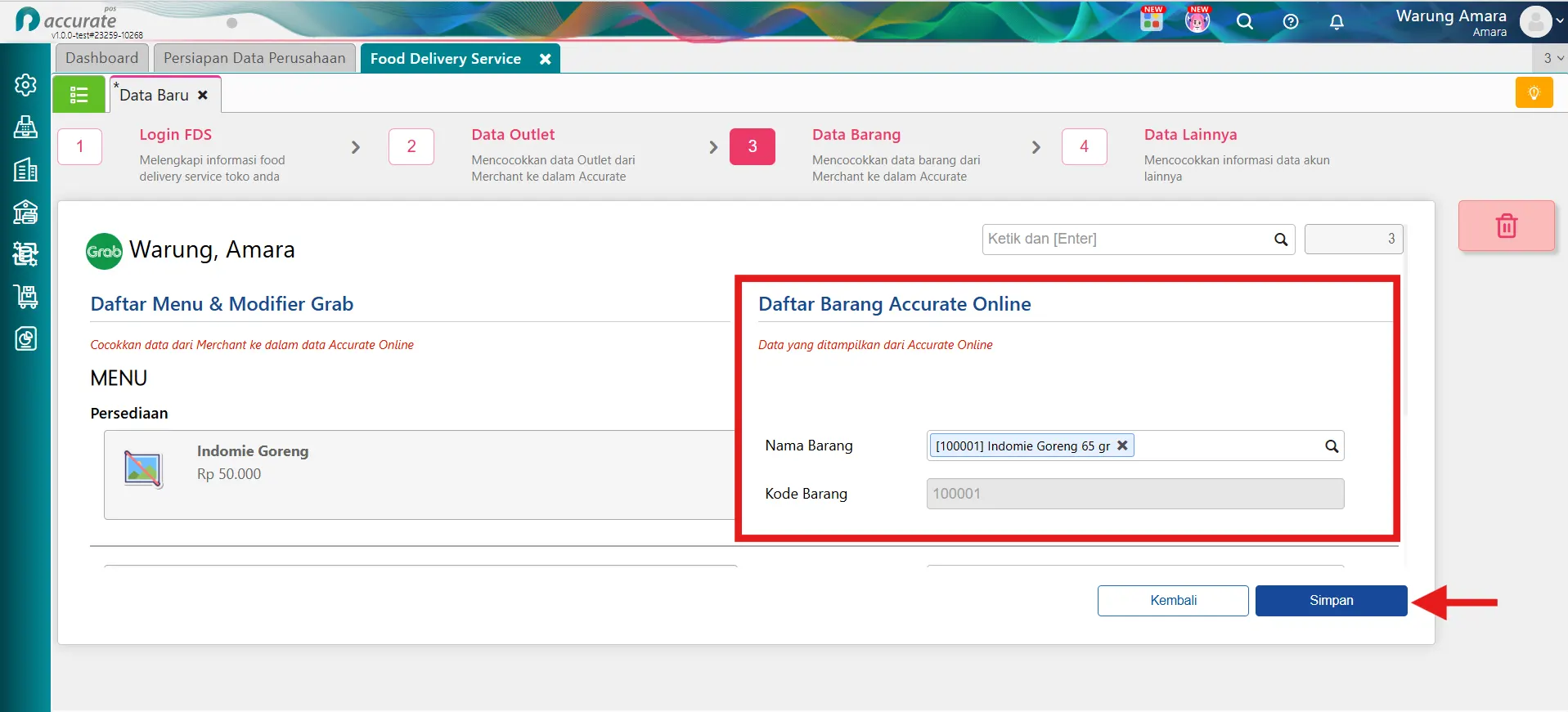Select the Data Baru tab
This screenshot has height=712, width=1568.
coord(155,95)
